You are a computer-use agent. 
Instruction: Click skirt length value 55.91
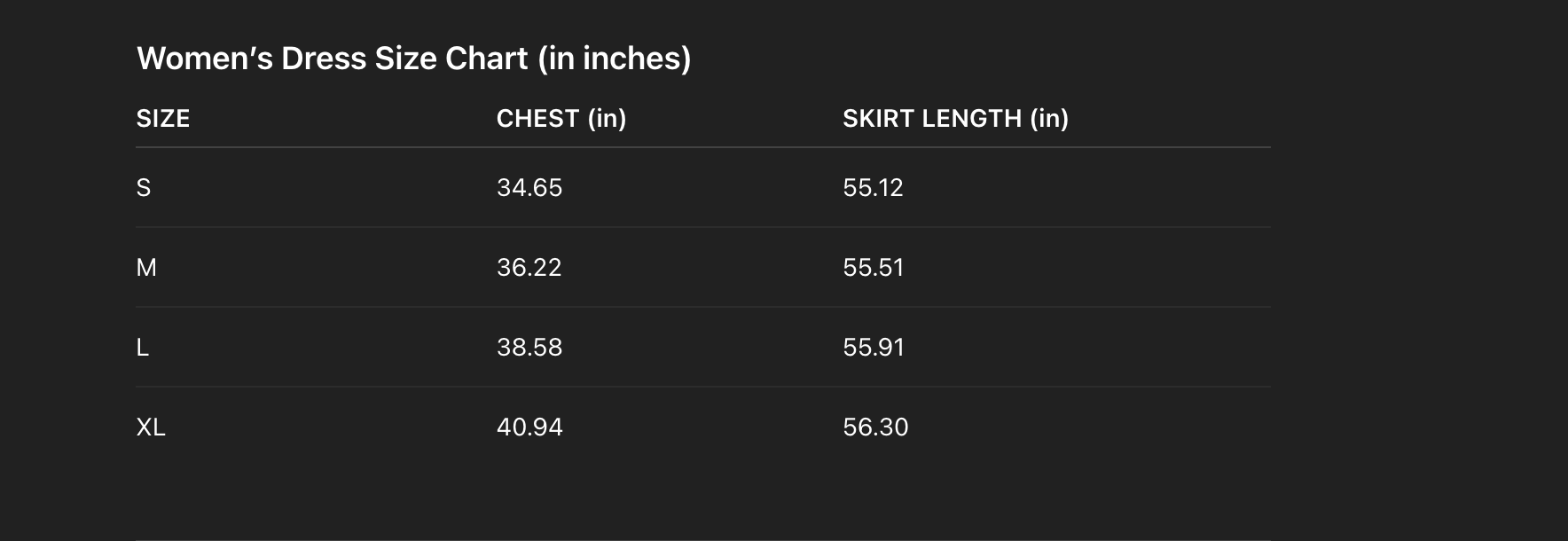[874, 348]
